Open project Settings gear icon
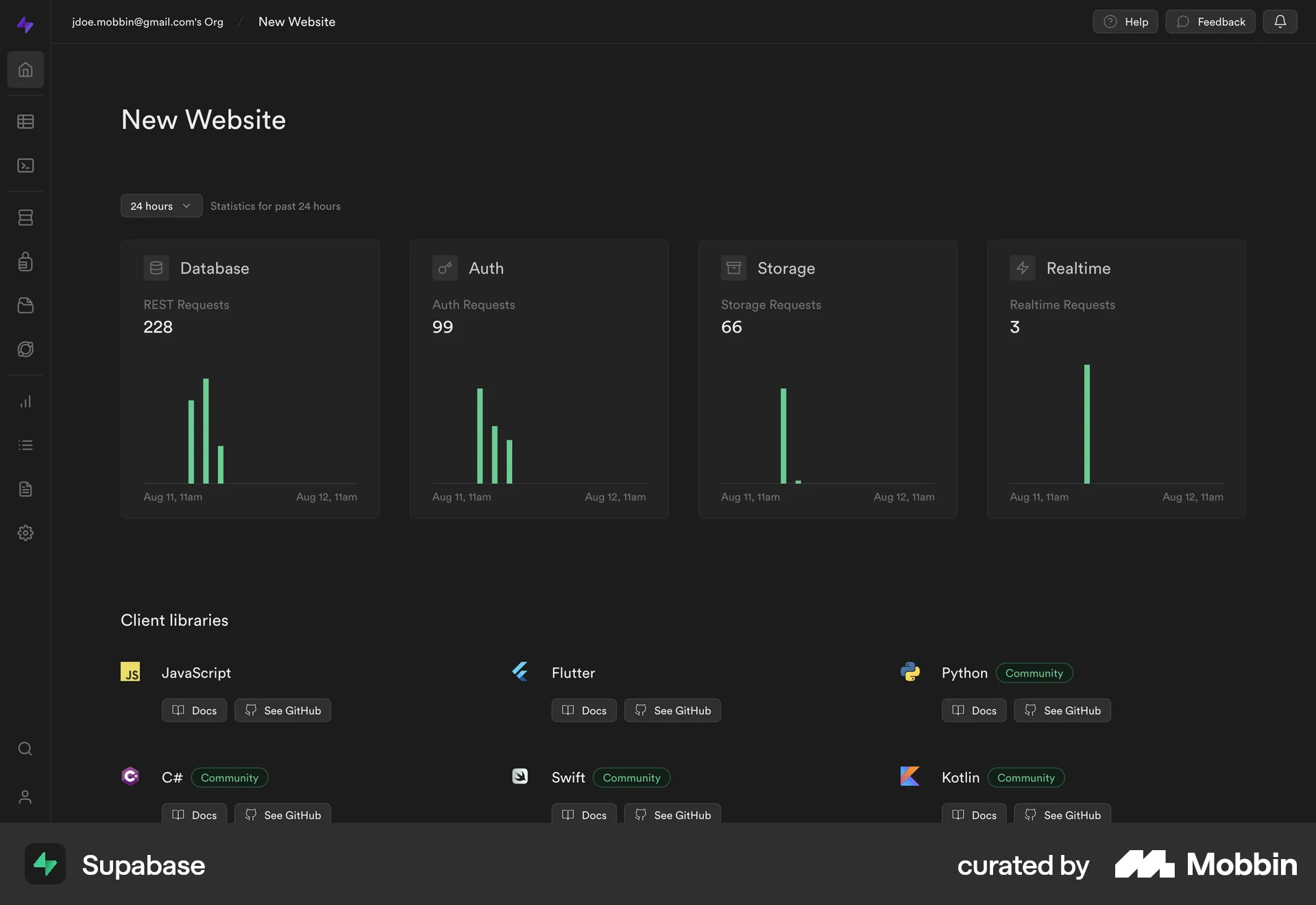This screenshot has height=905, width=1316. point(25,533)
